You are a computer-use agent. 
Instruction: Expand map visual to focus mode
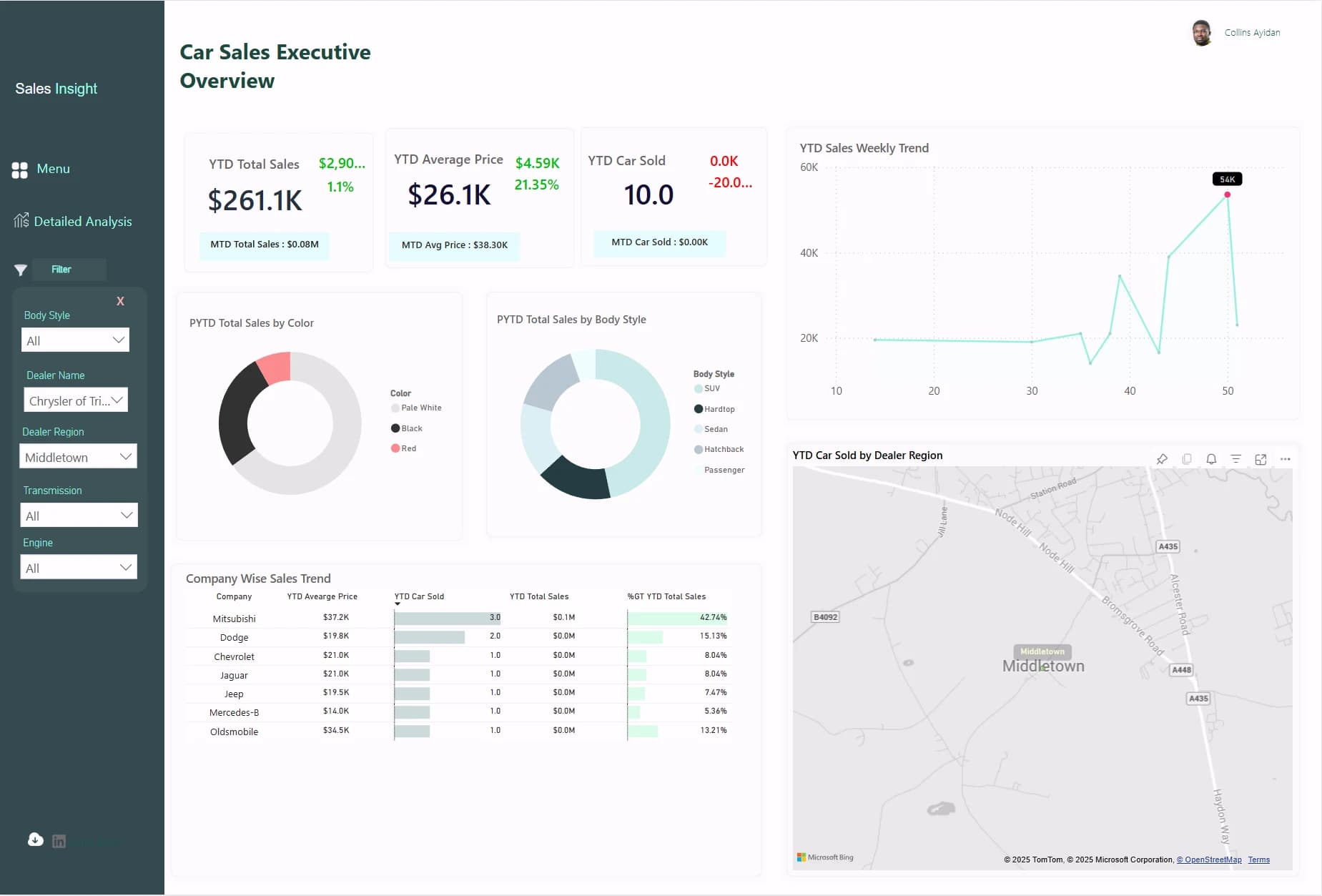pyautogui.click(x=1261, y=459)
